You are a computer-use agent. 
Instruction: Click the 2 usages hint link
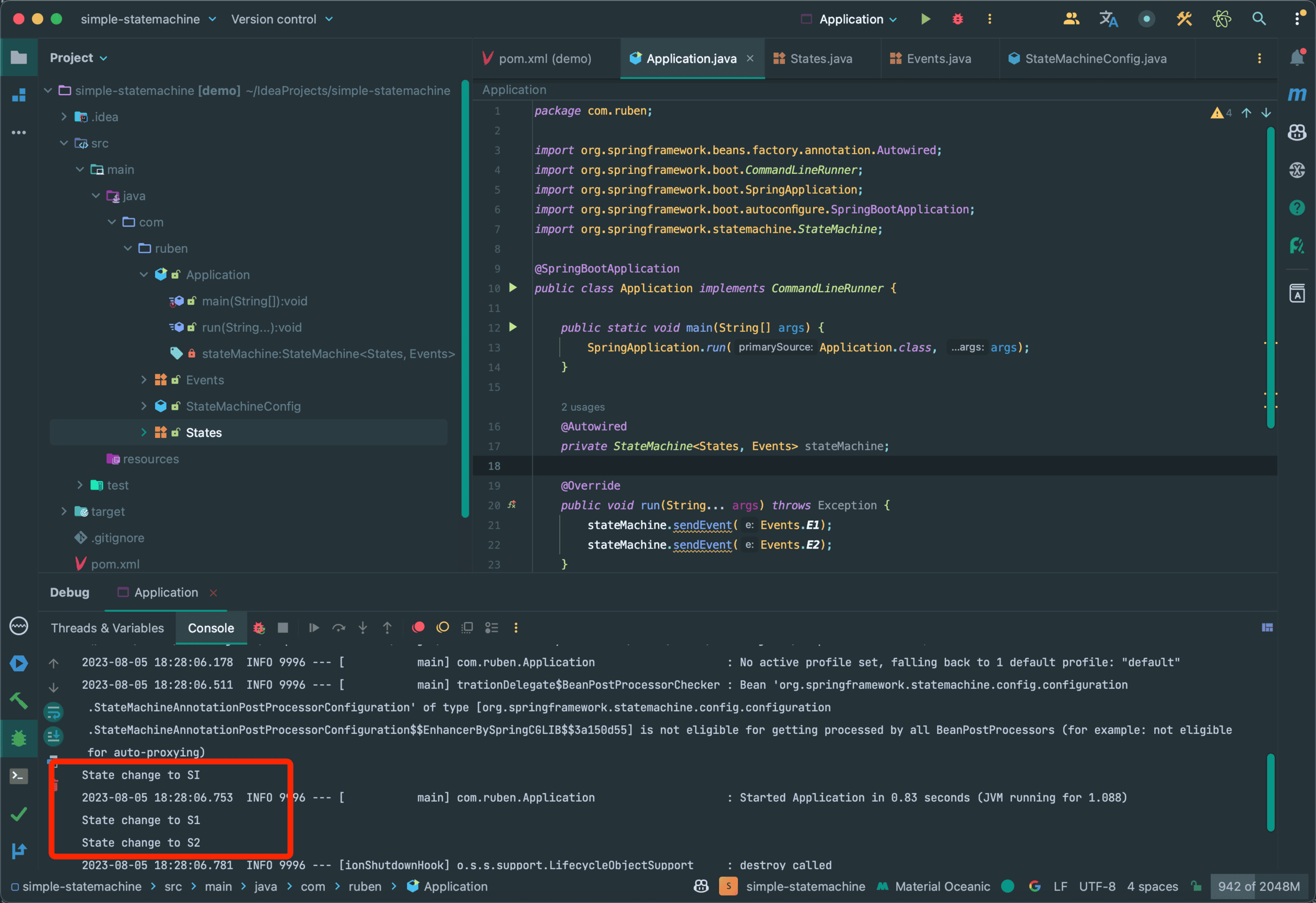582,407
